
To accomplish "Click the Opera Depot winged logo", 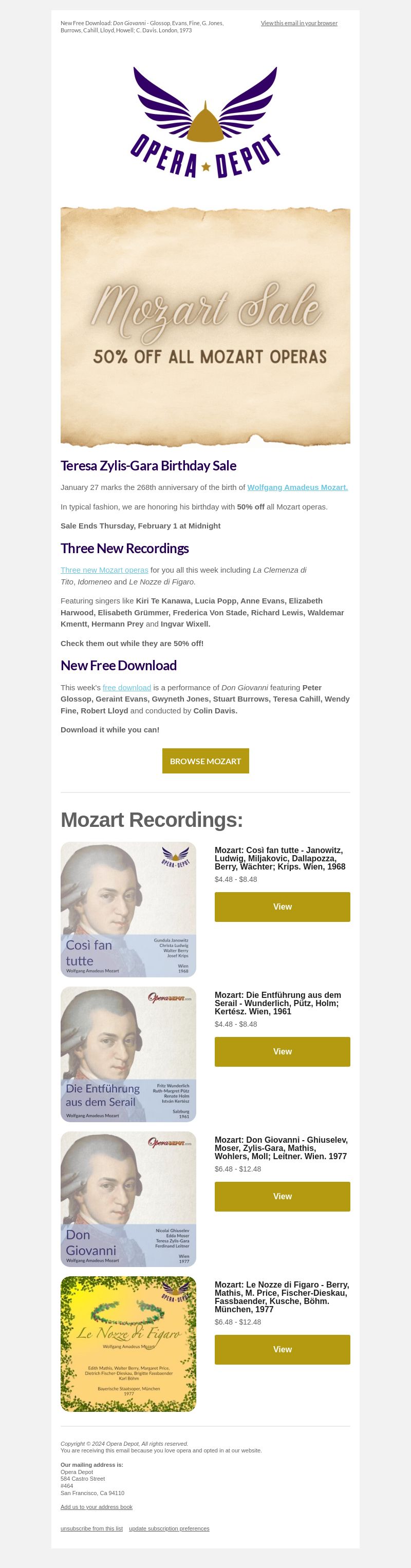I will pyautogui.click(x=205, y=122).
